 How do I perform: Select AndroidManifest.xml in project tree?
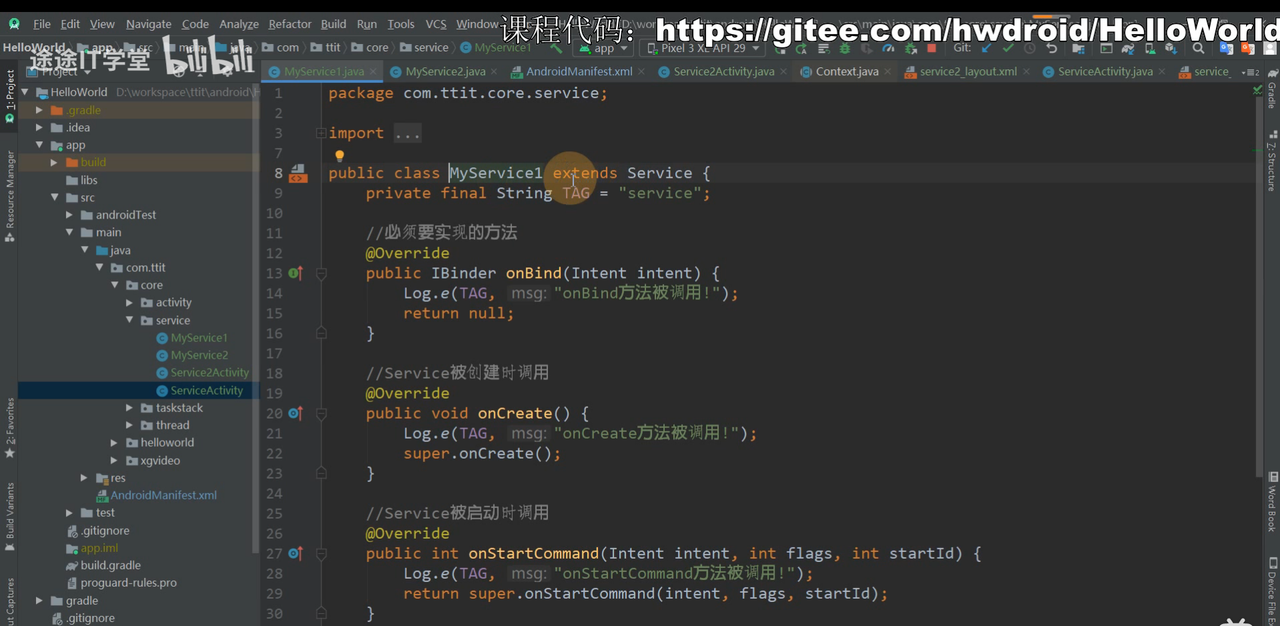coord(163,496)
